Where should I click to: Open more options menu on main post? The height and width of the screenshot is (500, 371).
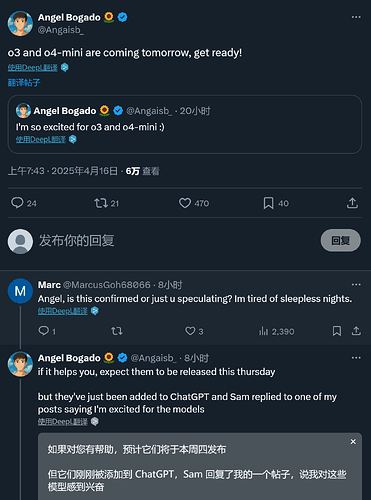[356, 17]
